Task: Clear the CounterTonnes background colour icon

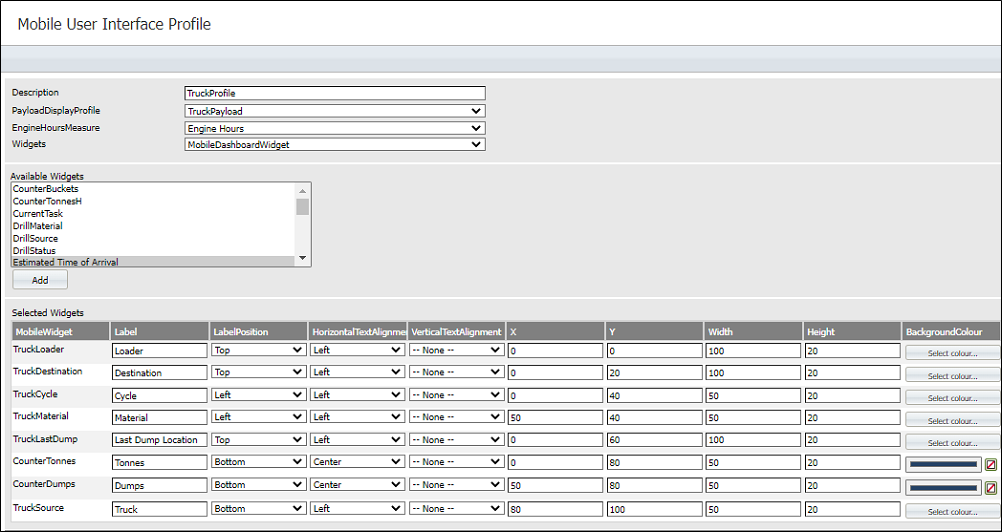Action: click(991, 465)
